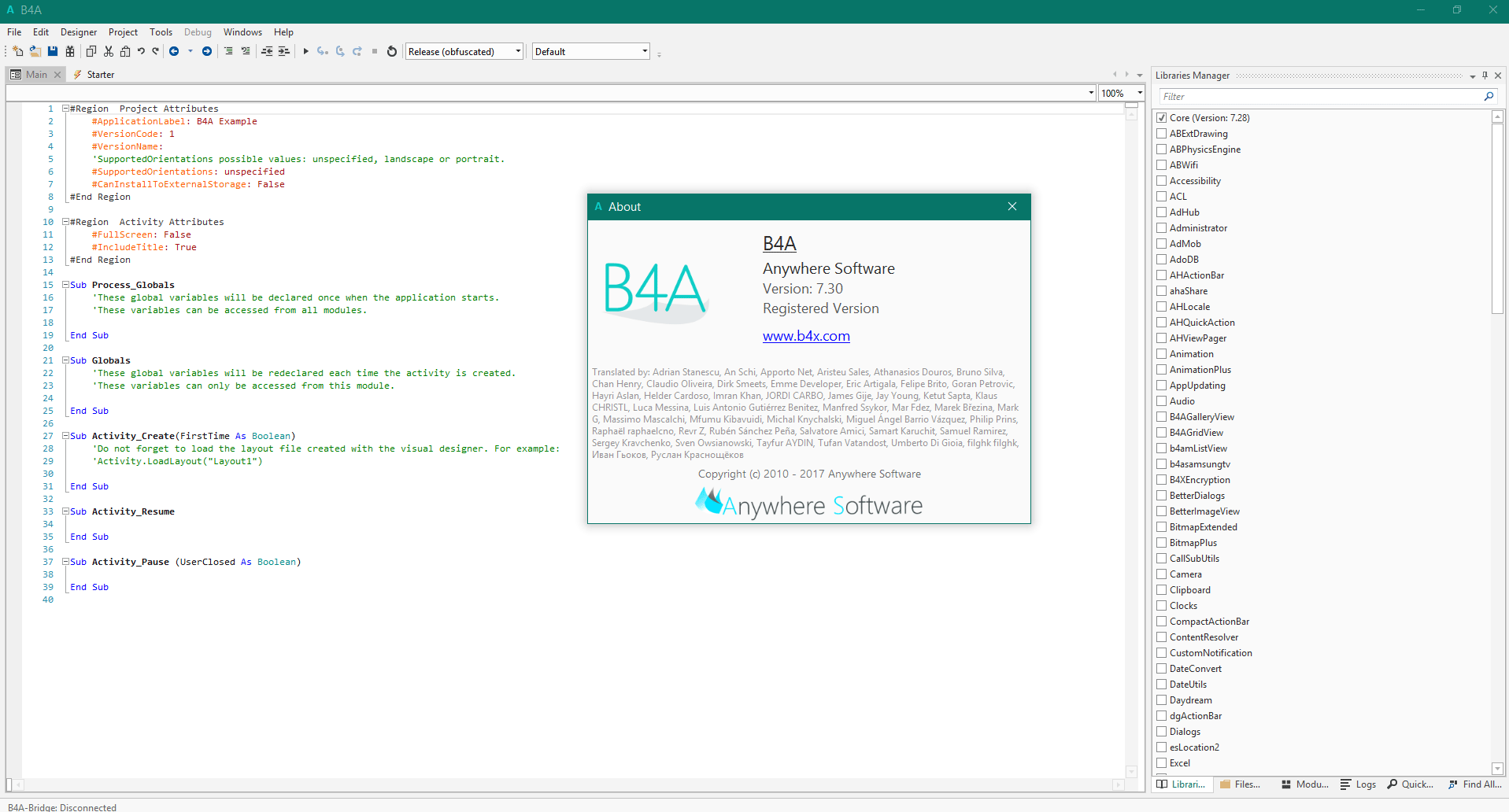
Task: Open the Modules tab
Action: click(1305, 784)
